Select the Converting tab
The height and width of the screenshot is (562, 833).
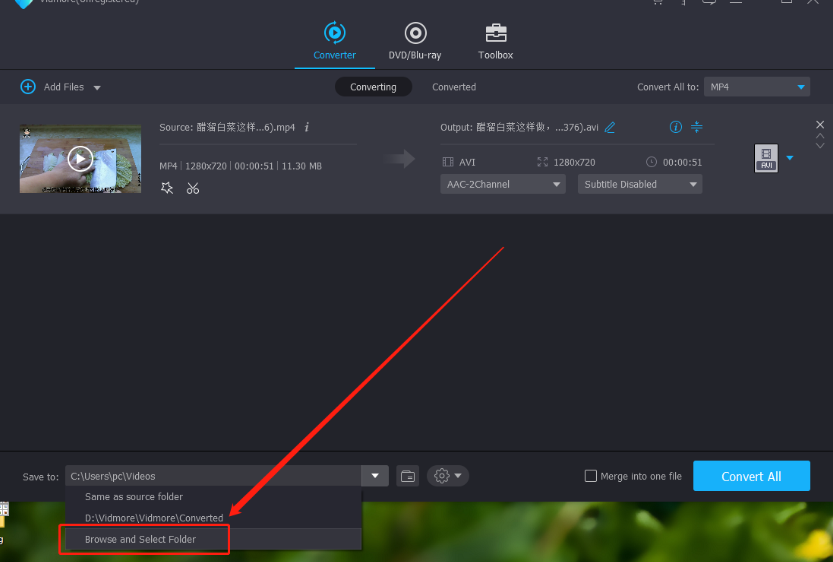click(373, 87)
